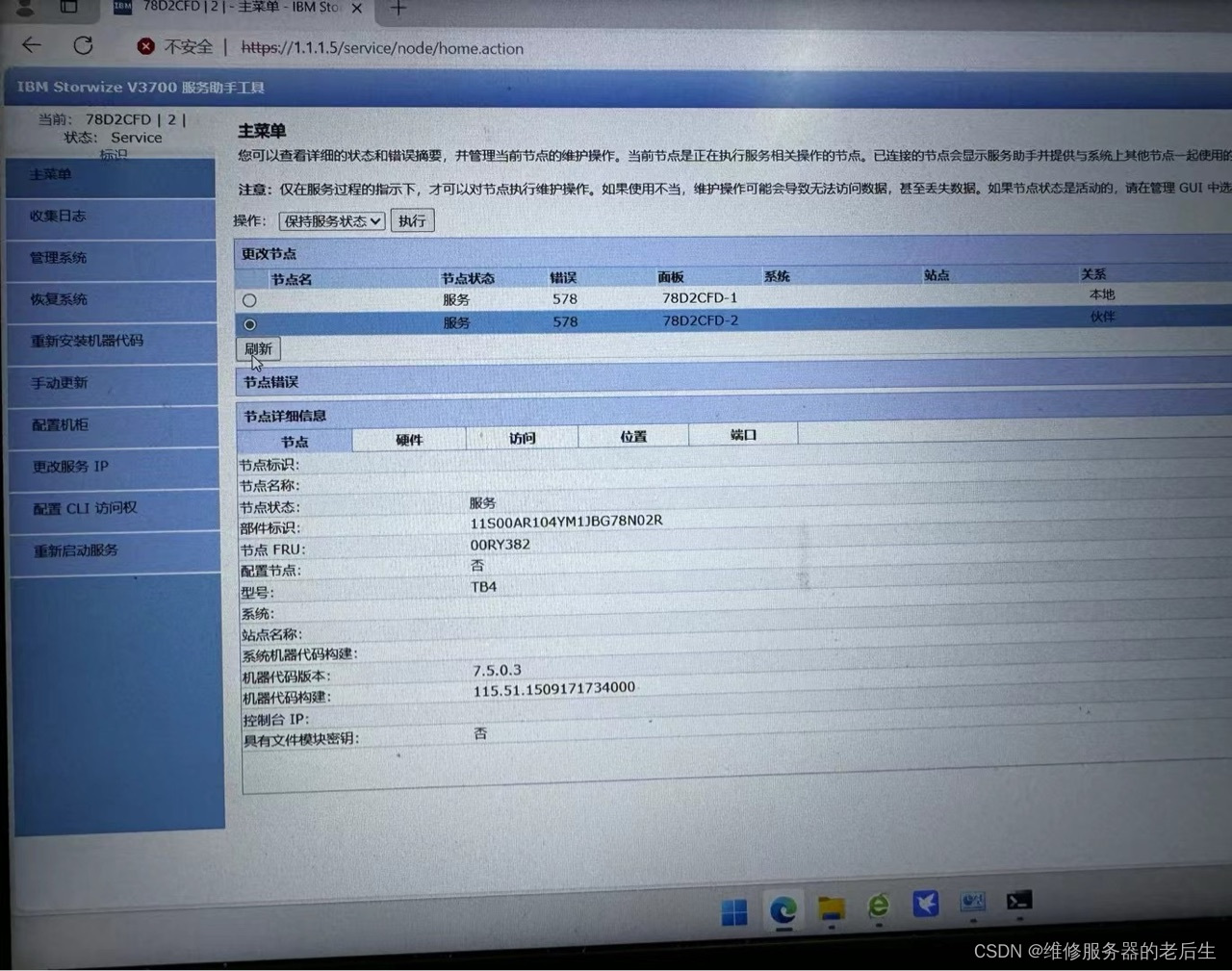1232x971 pixels.
Task: Open 收集日志 in the sidebar
Action: tap(112, 217)
